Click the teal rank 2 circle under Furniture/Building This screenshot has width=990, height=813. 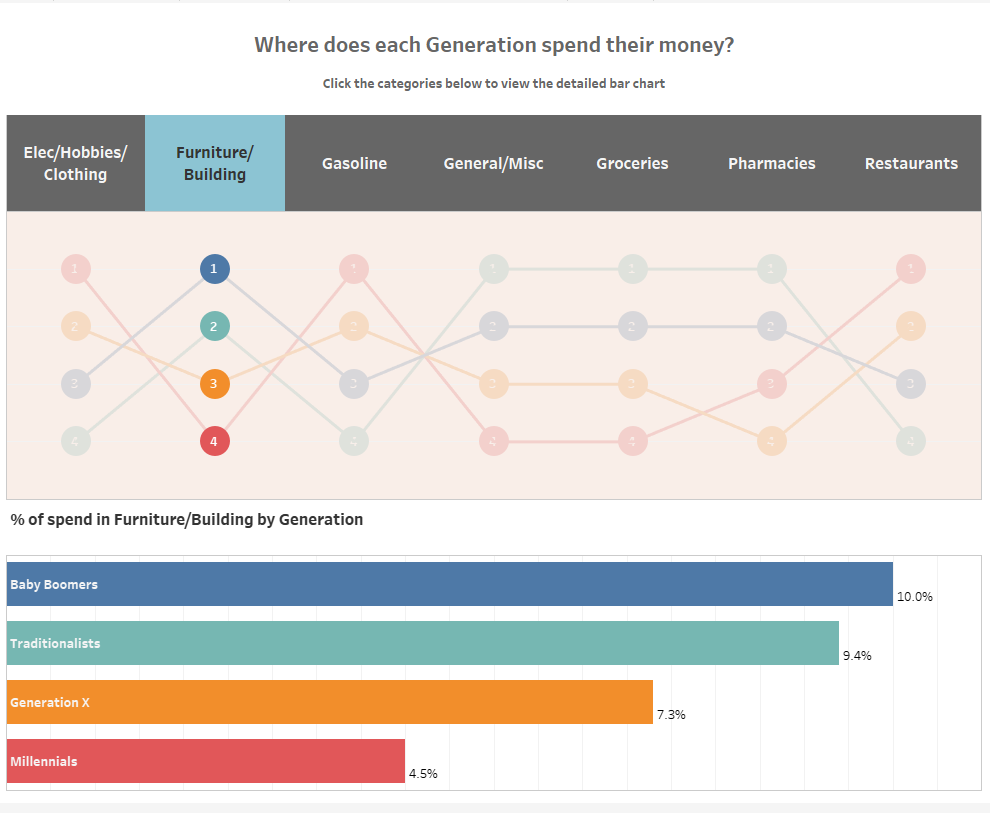[x=214, y=326]
